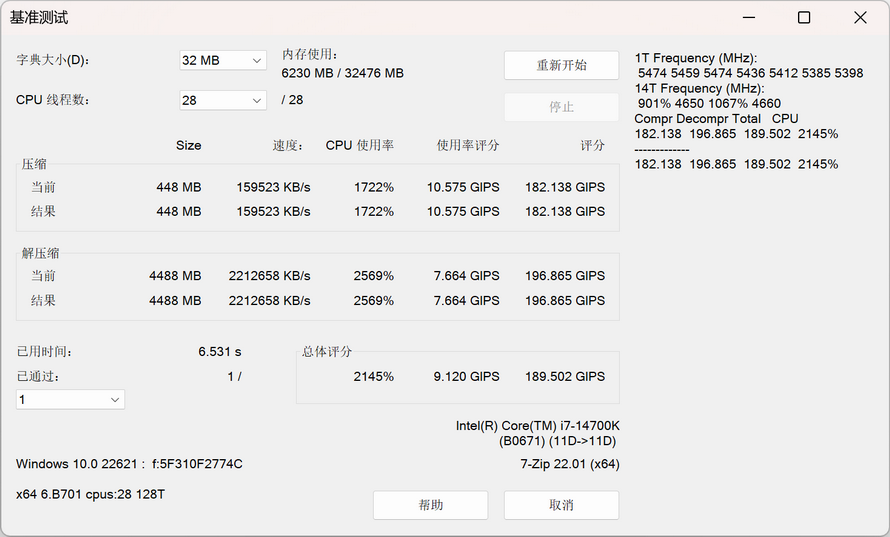Click the 重新开始 restart button
The width and height of the screenshot is (890, 537).
pyautogui.click(x=561, y=65)
